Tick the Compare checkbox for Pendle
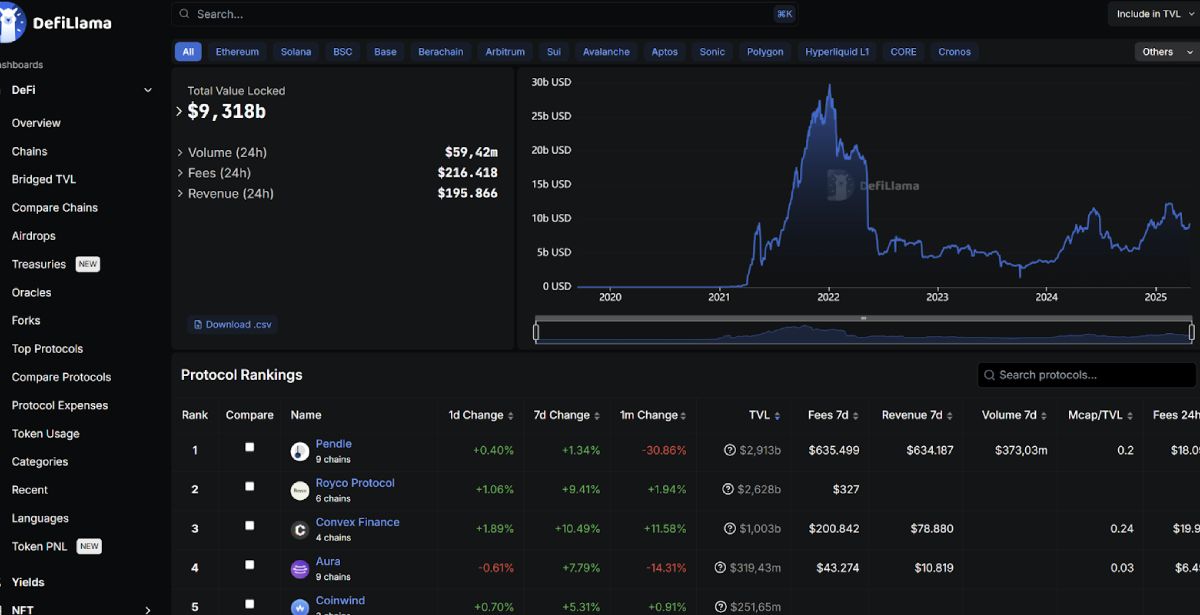 [x=250, y=447]
